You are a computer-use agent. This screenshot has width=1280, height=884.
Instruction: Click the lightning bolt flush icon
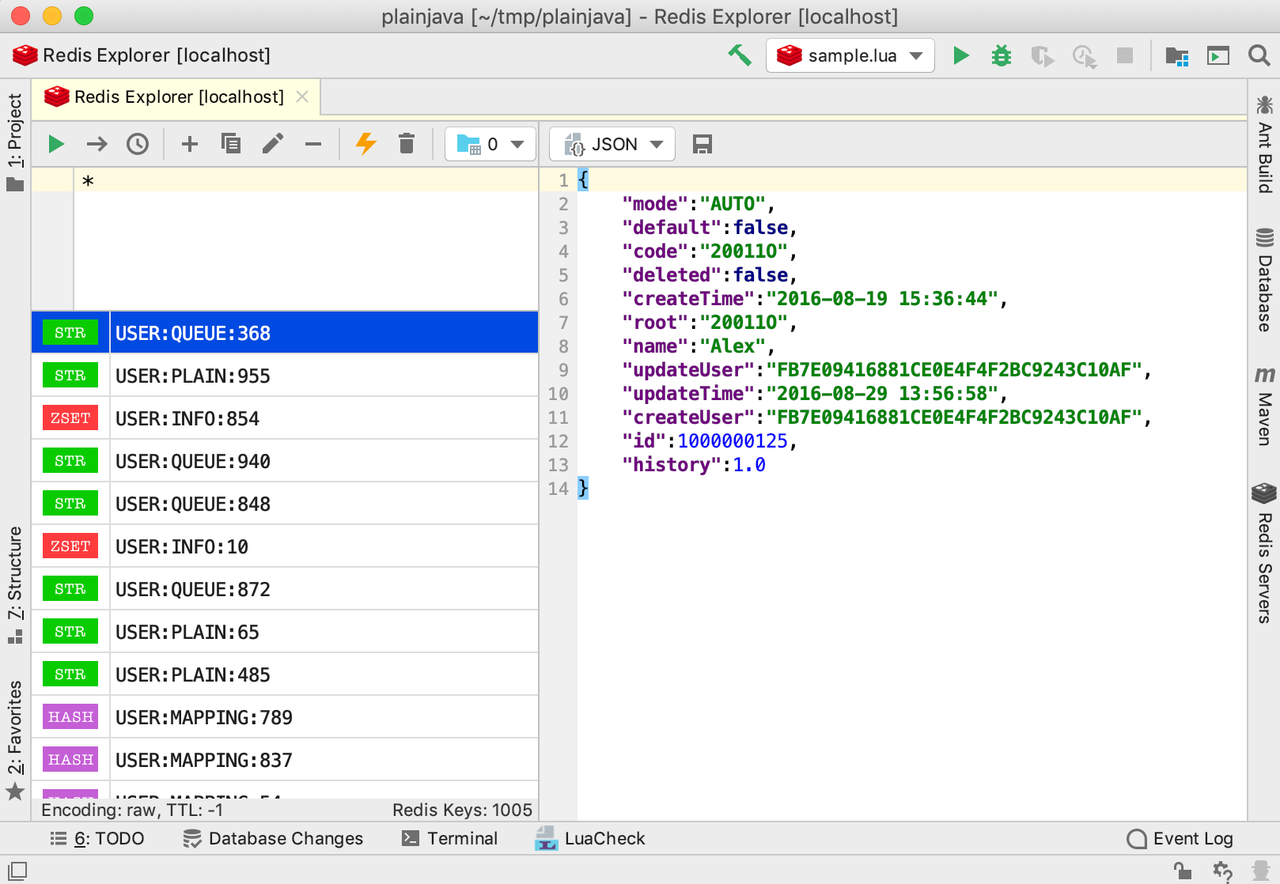(x=366, y=144)
